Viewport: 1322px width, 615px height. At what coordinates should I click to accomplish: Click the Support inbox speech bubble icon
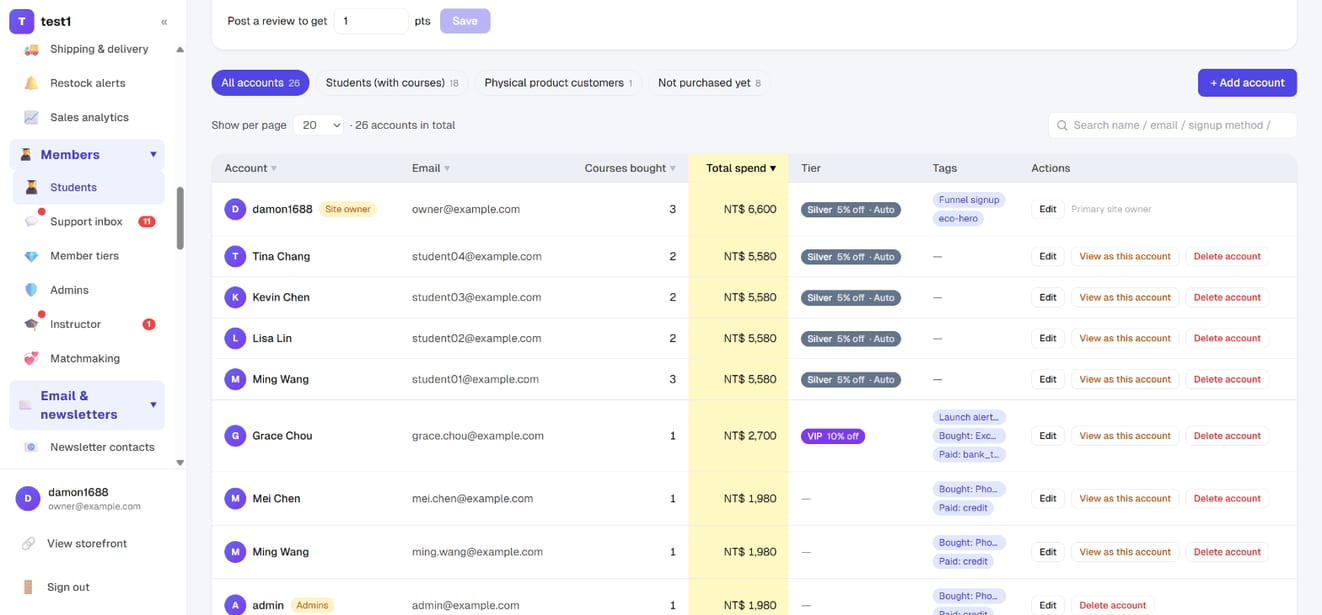pyautogui.click(x=31, y=222)
